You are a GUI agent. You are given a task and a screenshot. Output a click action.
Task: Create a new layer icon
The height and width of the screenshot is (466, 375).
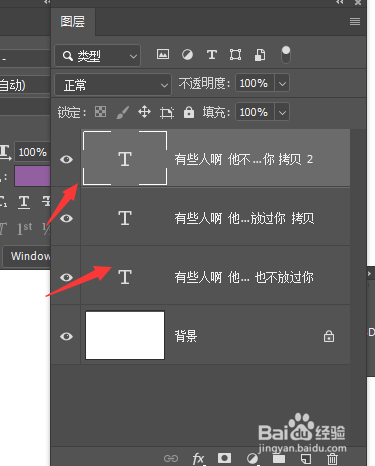306,459
